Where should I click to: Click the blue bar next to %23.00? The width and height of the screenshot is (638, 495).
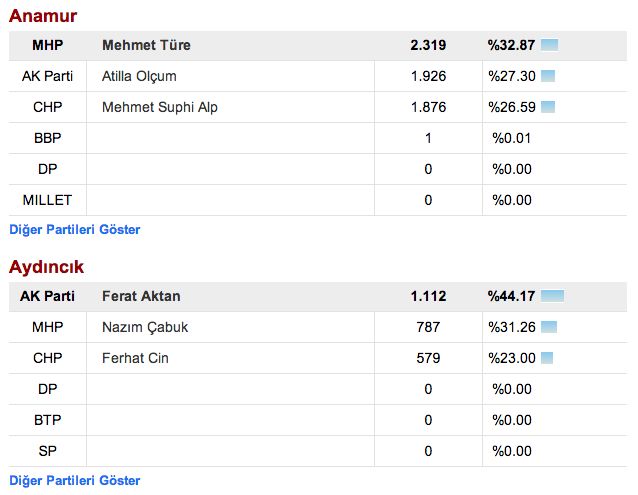(547, 358)
